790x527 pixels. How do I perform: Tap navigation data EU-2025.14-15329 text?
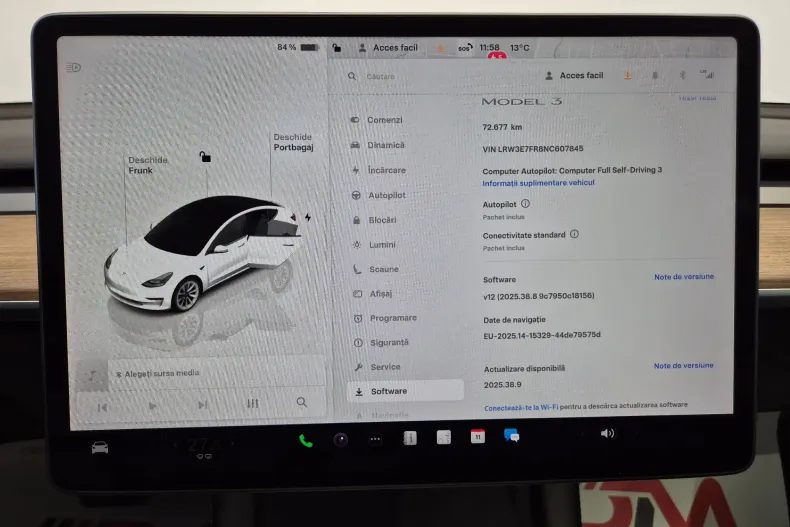pos(542,335)
